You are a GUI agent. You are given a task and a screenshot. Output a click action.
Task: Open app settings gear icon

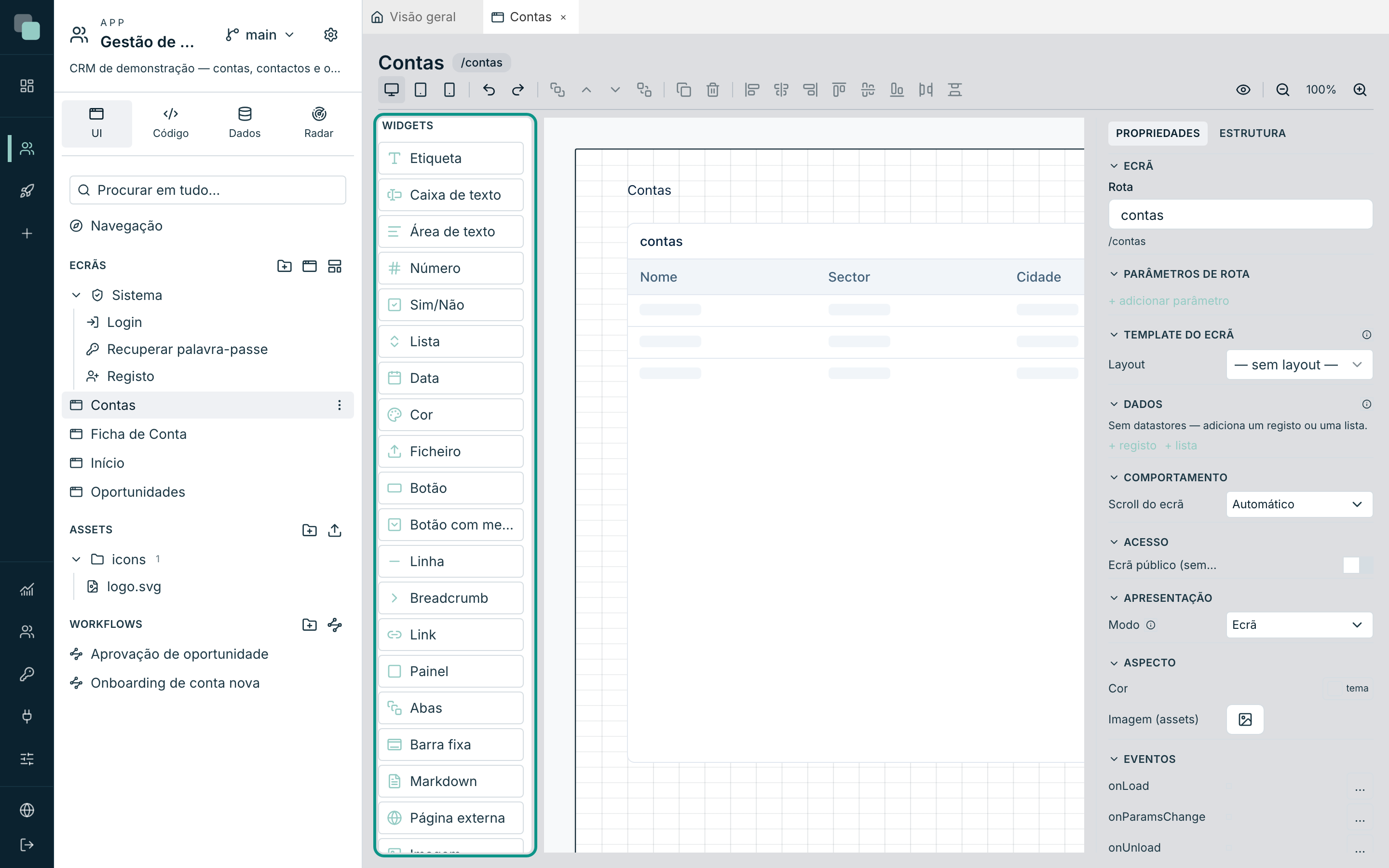(330, 35)
